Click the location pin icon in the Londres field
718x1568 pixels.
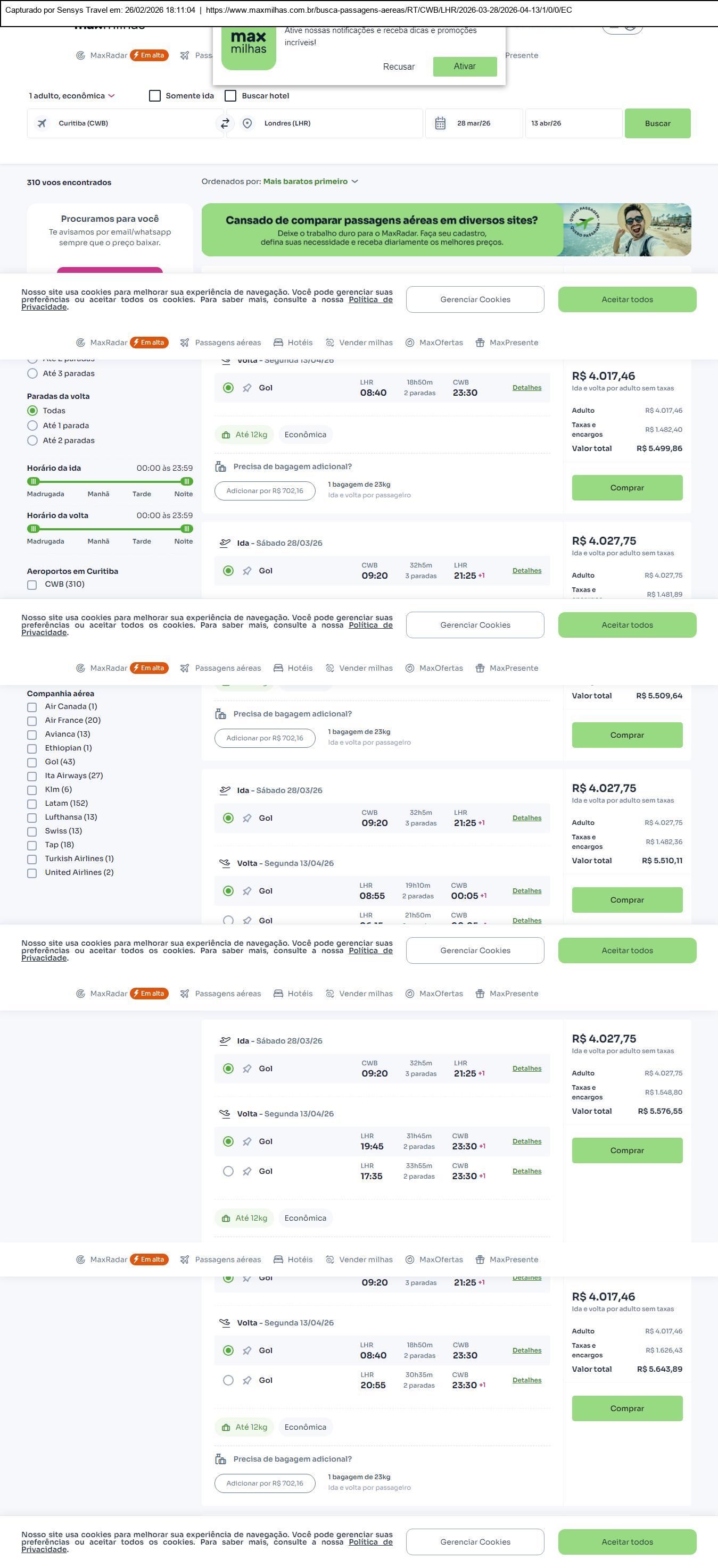(x=247, y=123)
